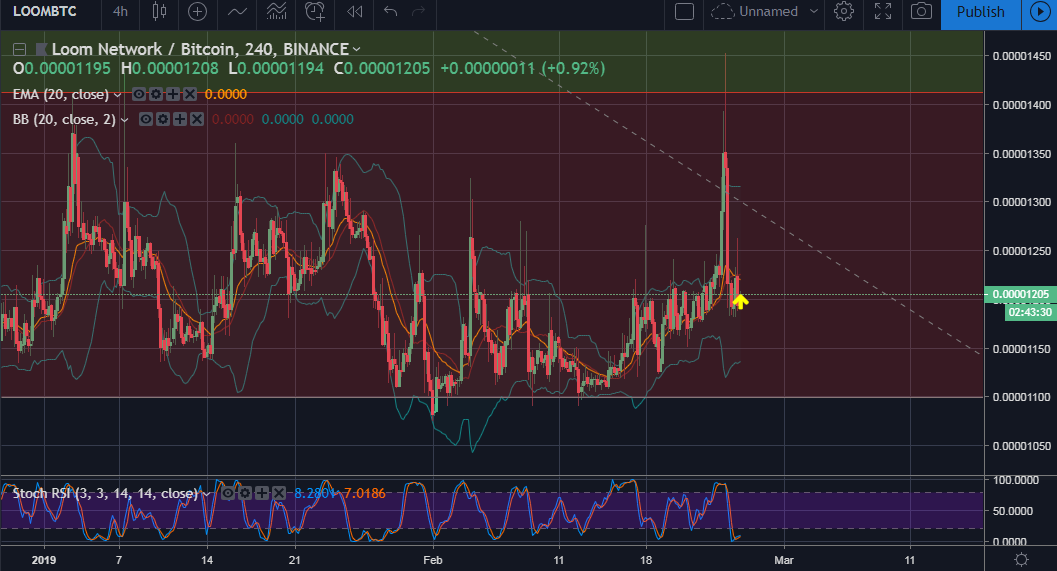Click the Mar date label on time axis
This screenshot has height=571, width=1057.
click(x=784, y=560)
